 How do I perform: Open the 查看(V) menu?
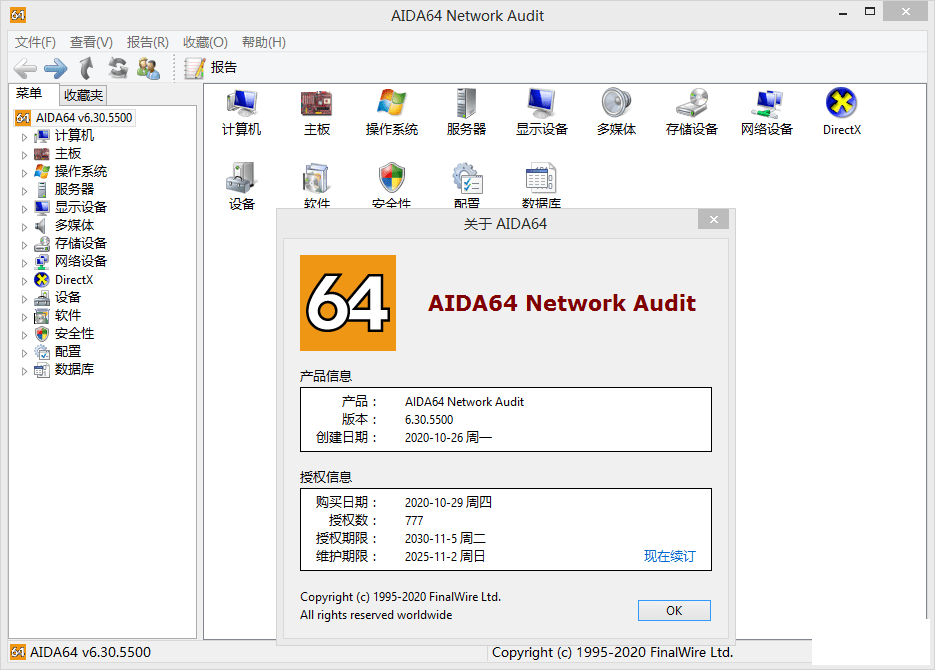pos(91,42)
